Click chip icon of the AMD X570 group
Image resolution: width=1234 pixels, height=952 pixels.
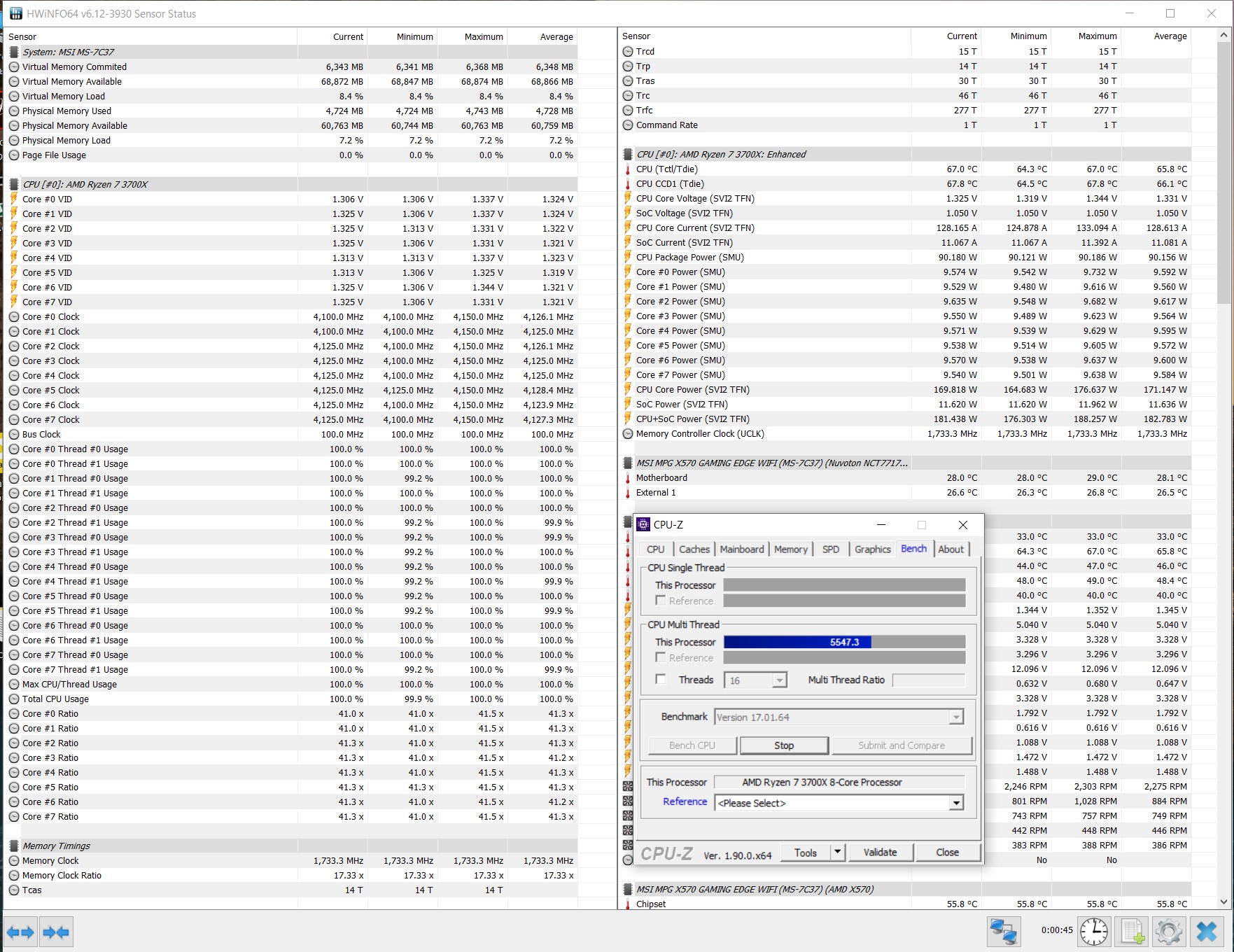pyautogui.click(x=628, y=889)
